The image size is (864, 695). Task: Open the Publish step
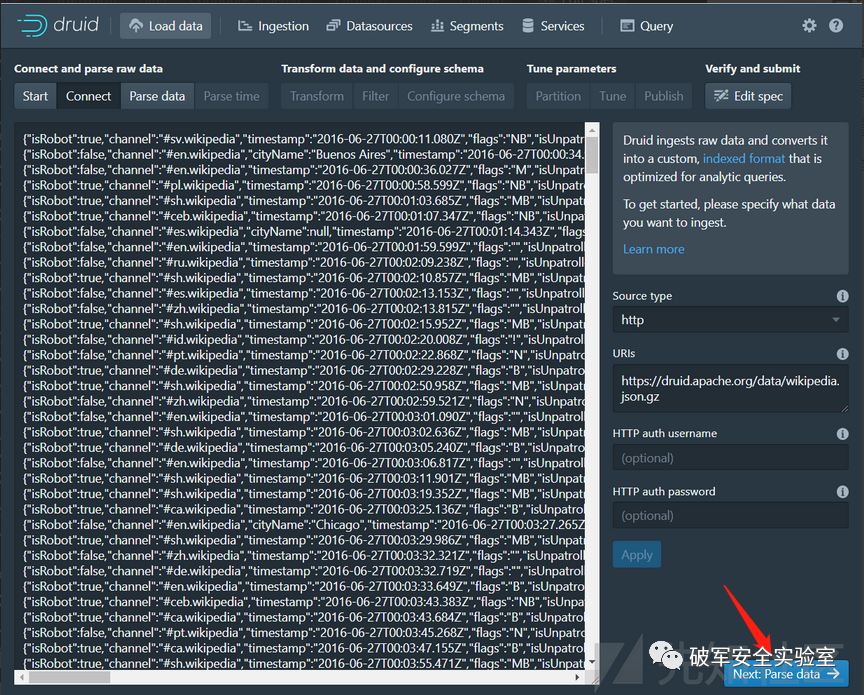pyautogui.click(x=663, y=96)
